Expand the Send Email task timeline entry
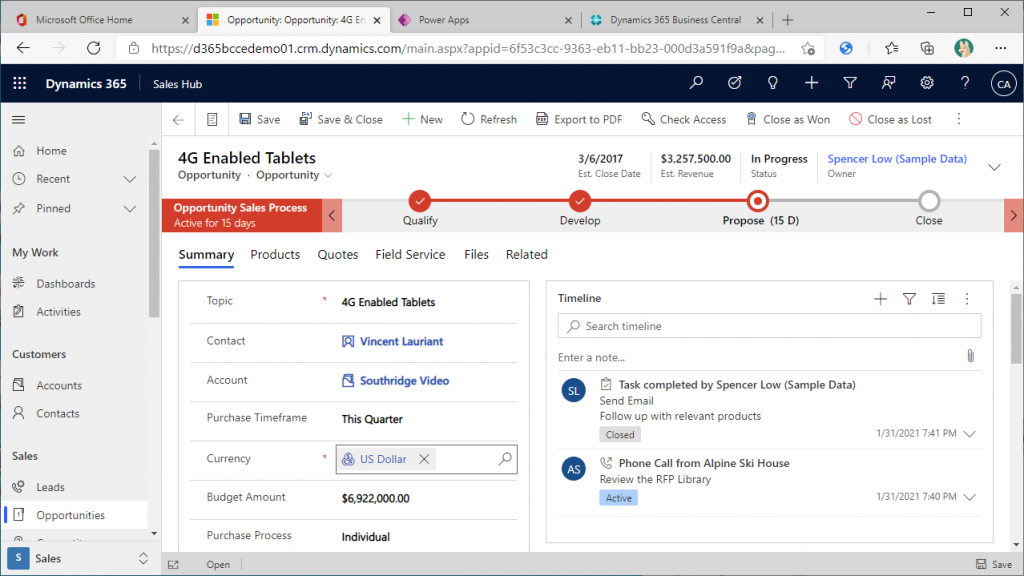Image resolution: width=1024 pixels, height=576 pixels. pos(970,434)
